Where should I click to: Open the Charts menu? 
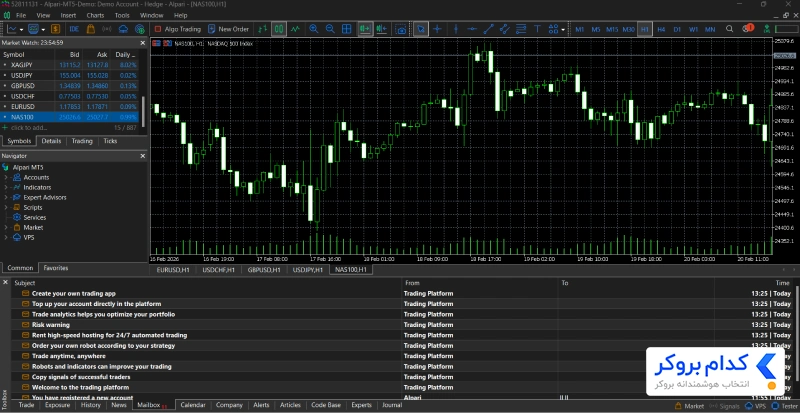(x=95, y=15)
